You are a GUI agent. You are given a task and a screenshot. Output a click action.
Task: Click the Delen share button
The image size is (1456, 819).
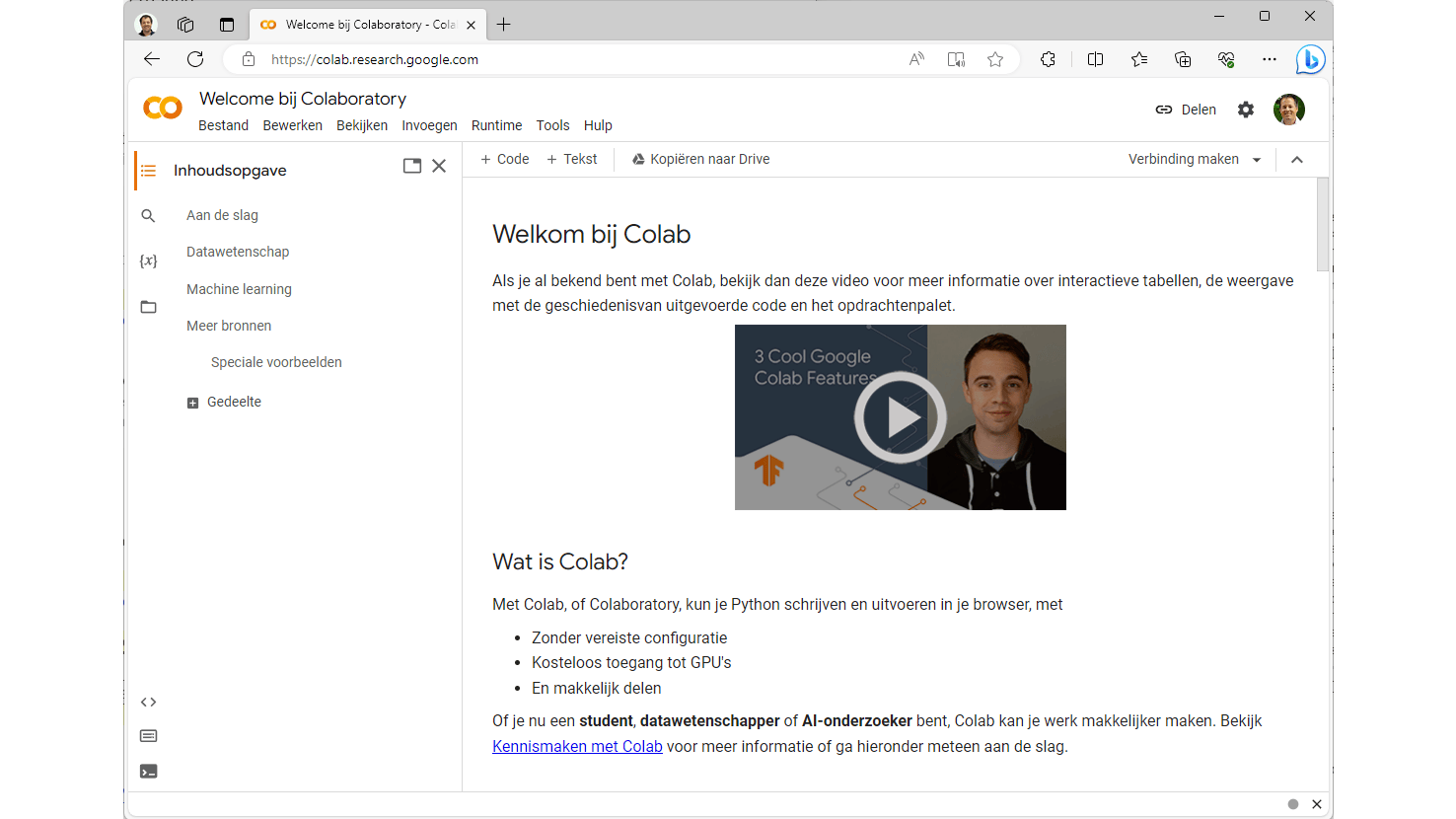(x=1186, y=110)
